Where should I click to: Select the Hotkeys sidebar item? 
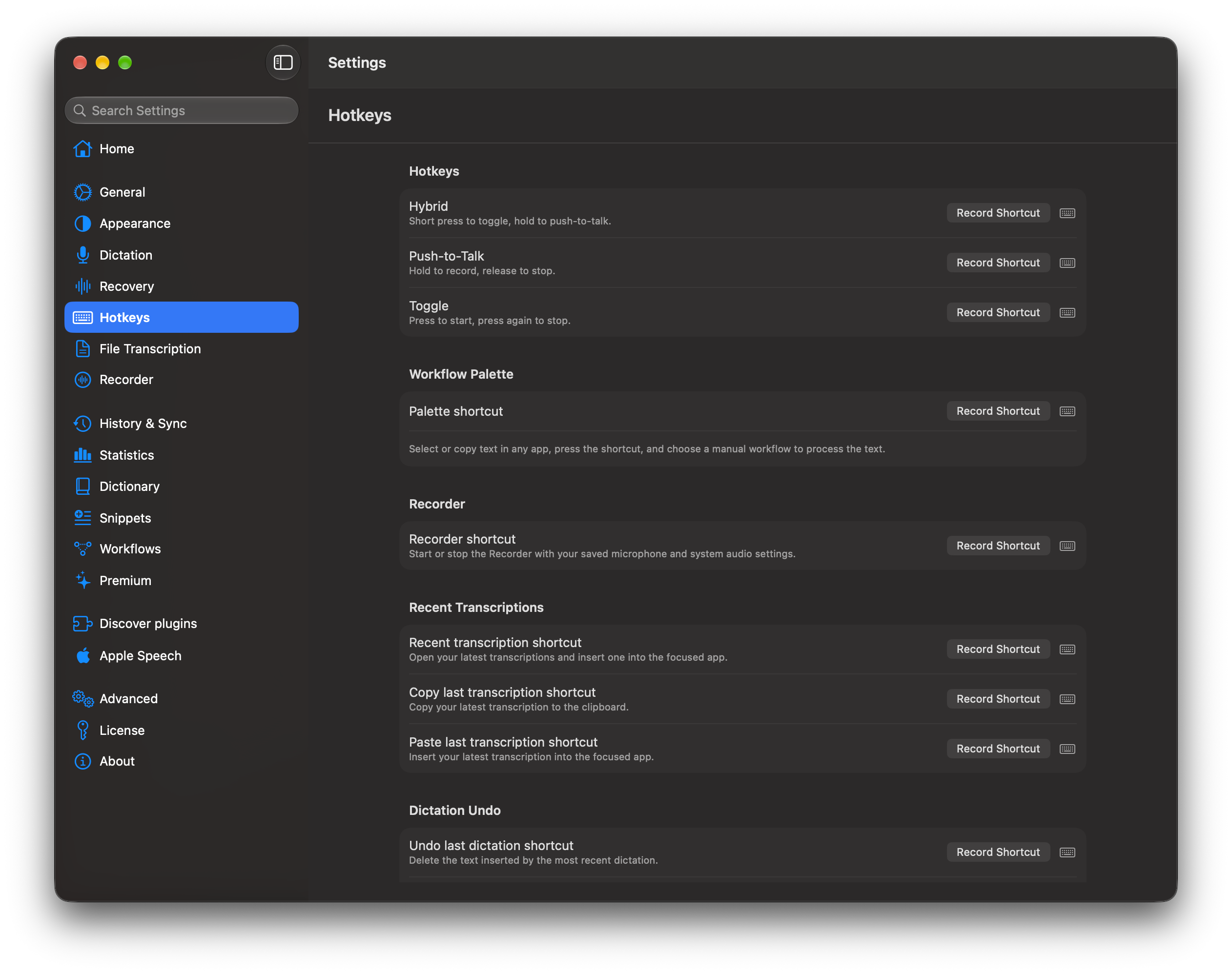(x=182, y=317)
